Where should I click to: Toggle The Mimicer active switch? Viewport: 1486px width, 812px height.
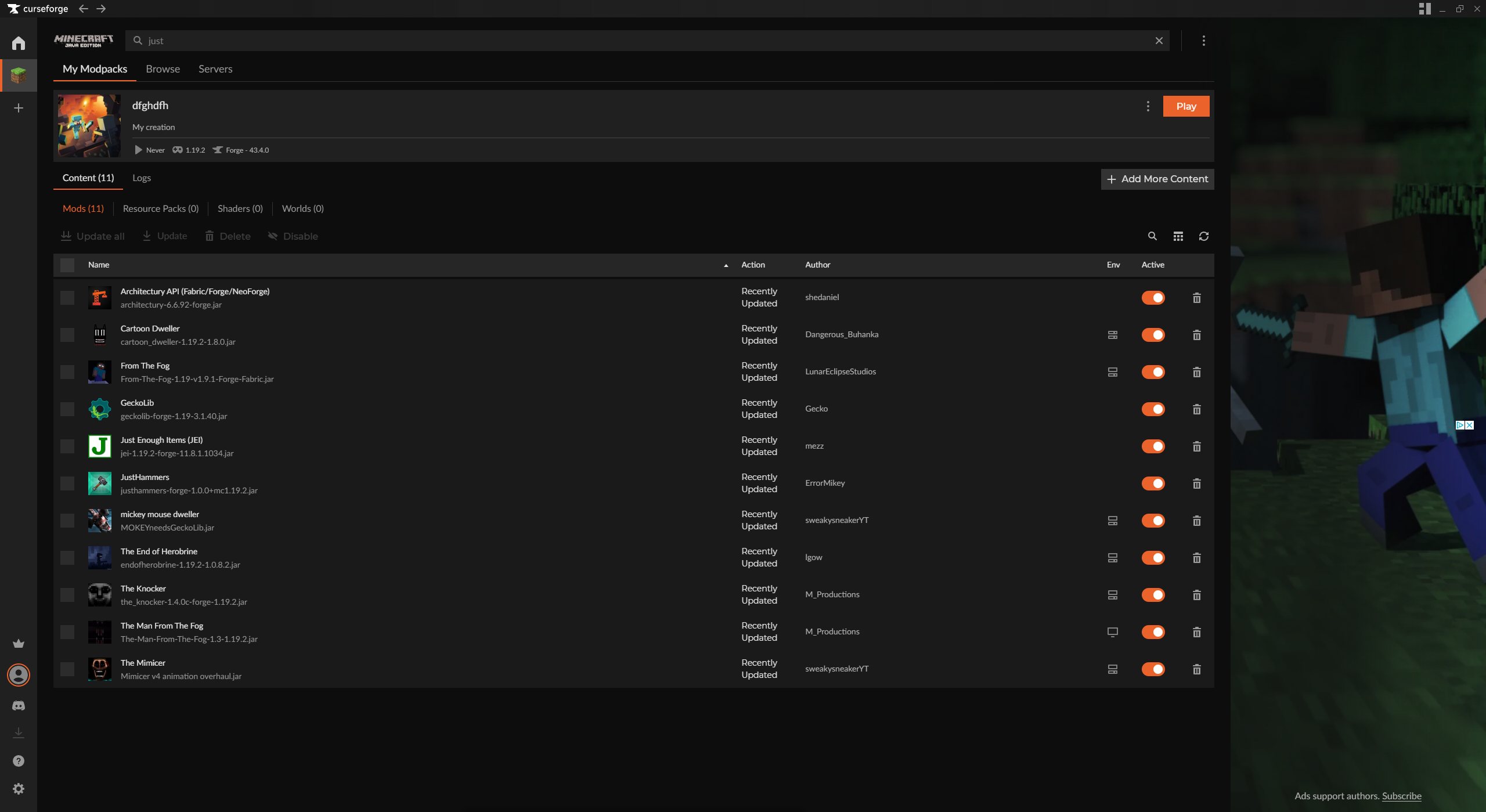1153,669
